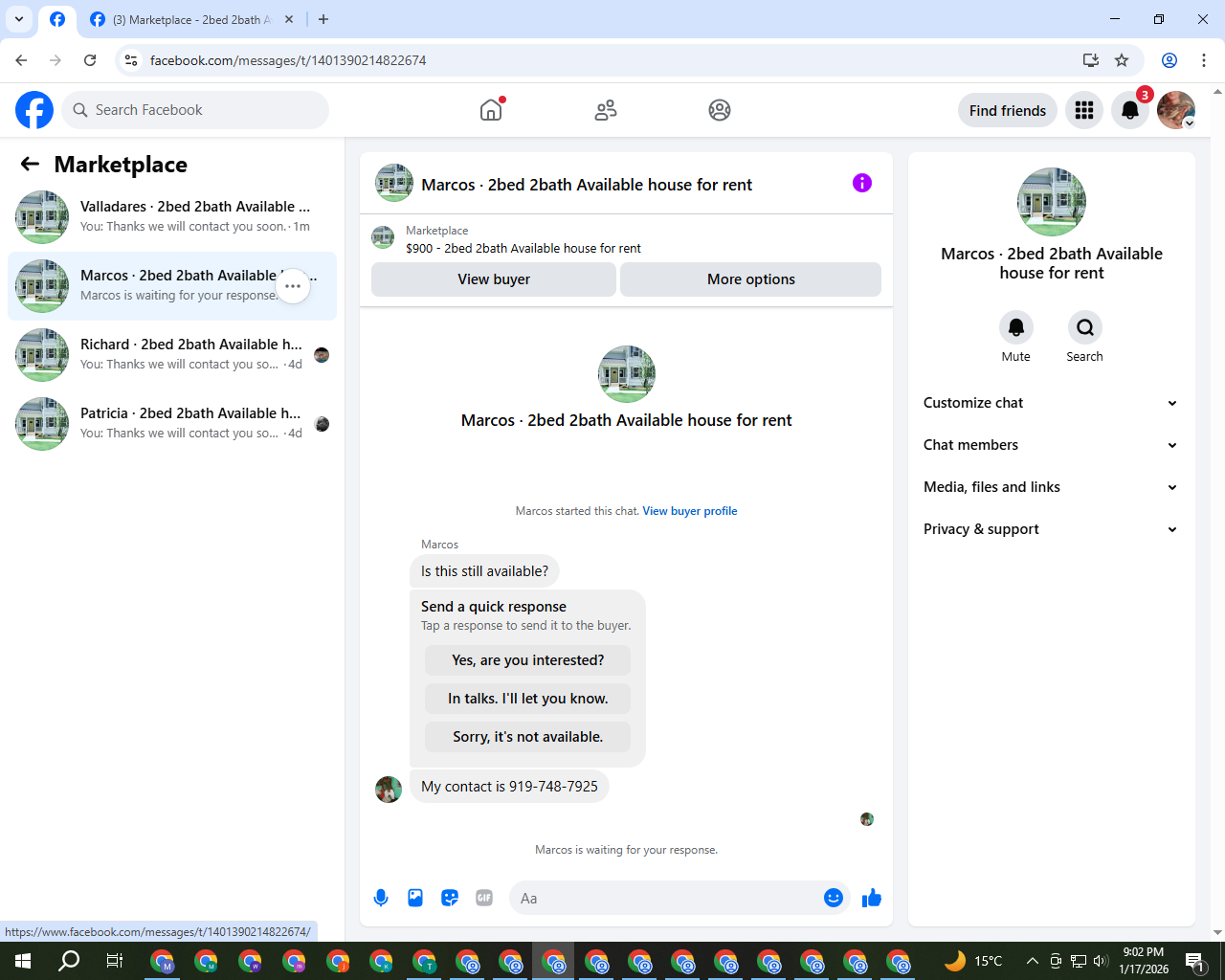1225x980 pixels.
Task: Select the 'My contact is 919-748-7925' message
Action: [509, 787]
